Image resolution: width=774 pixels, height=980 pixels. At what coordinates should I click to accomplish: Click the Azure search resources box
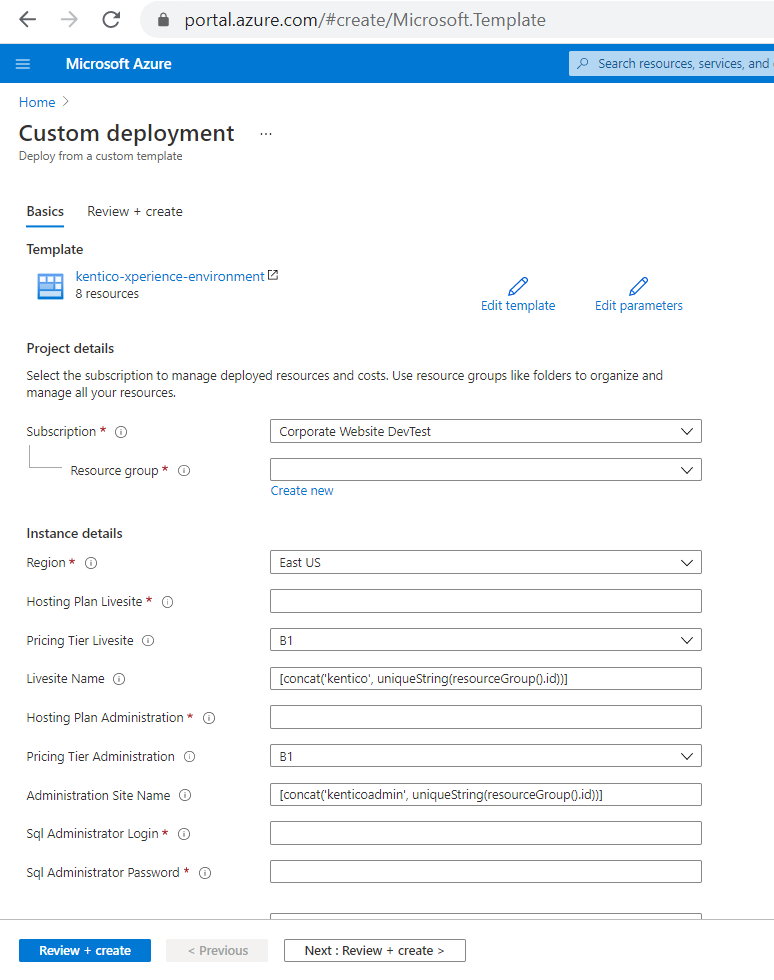(671, 64)
